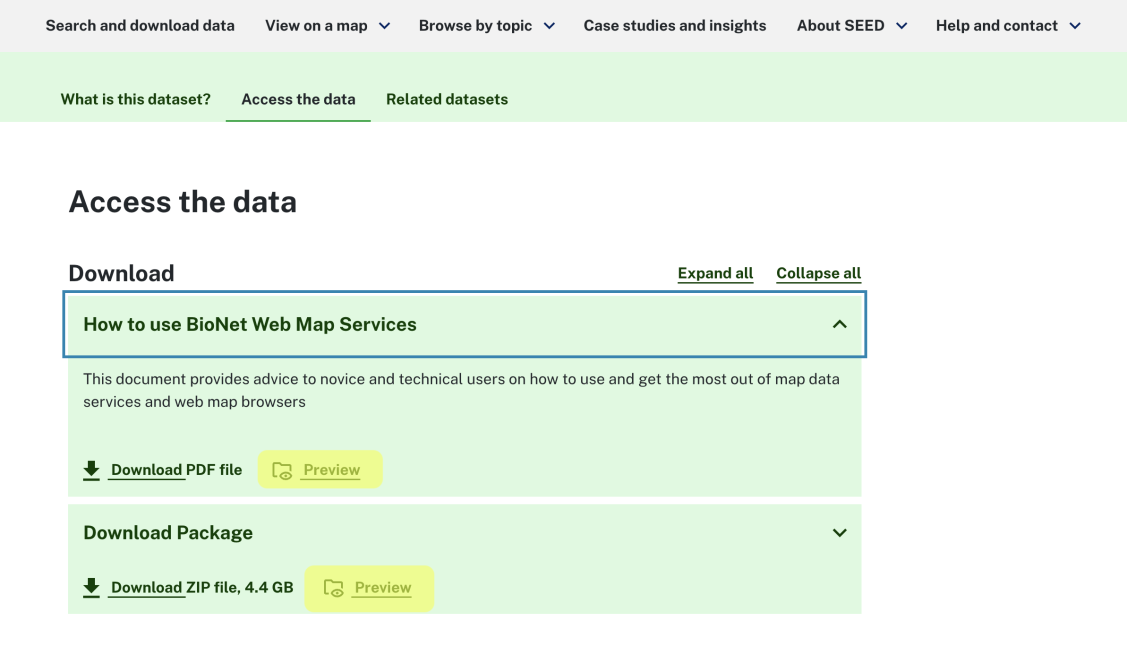Expand the Download Package chevron

pyautogui.click(x=840, y=533)
